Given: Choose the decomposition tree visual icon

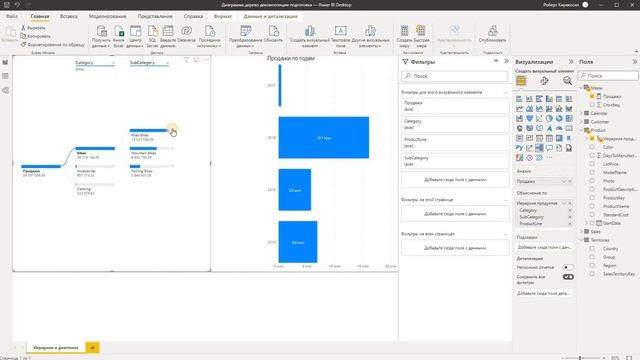Looking at the screenshot, I should click(539, 148).
